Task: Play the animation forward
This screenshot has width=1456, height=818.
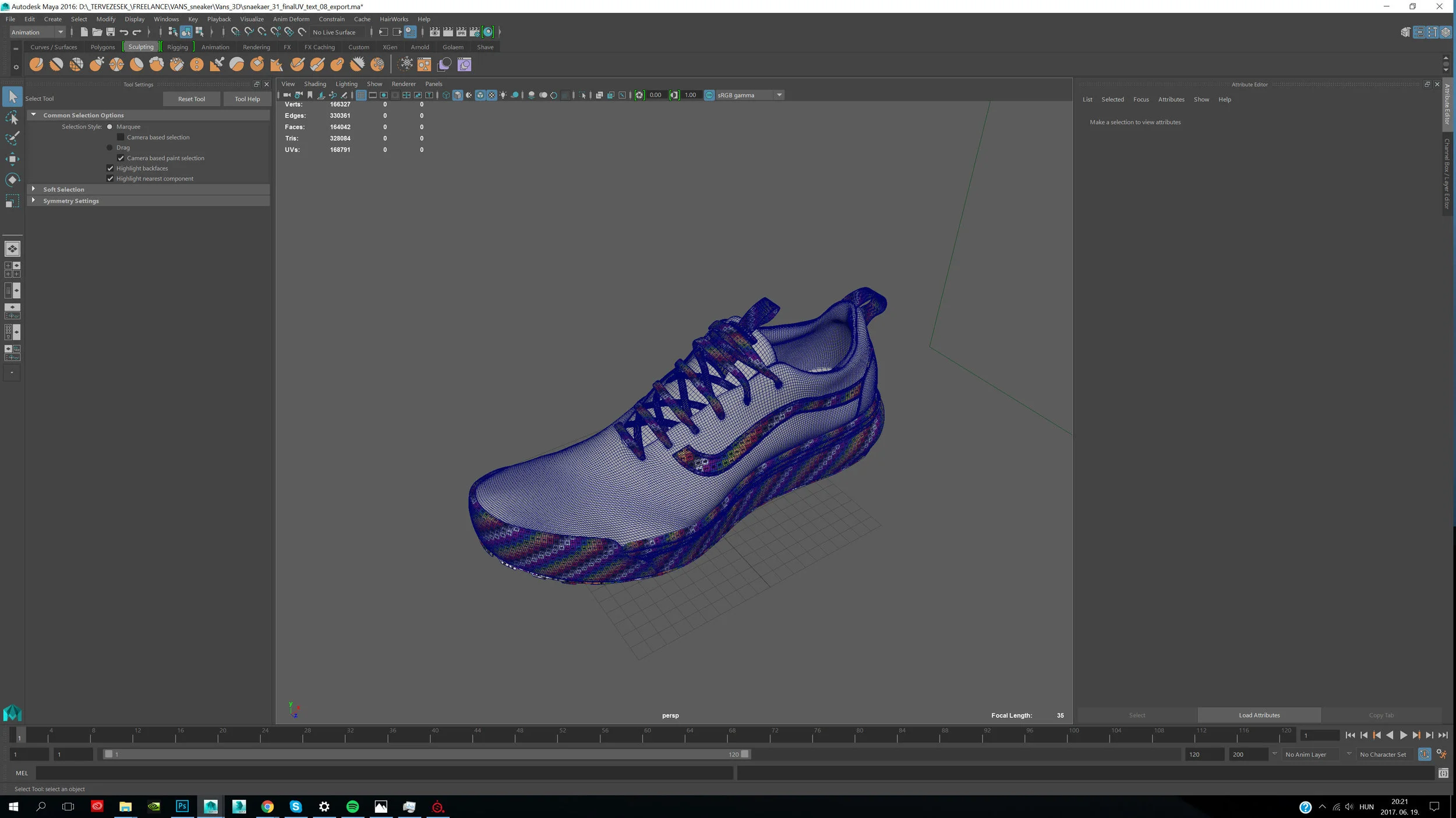Action: click(1404, 735)
